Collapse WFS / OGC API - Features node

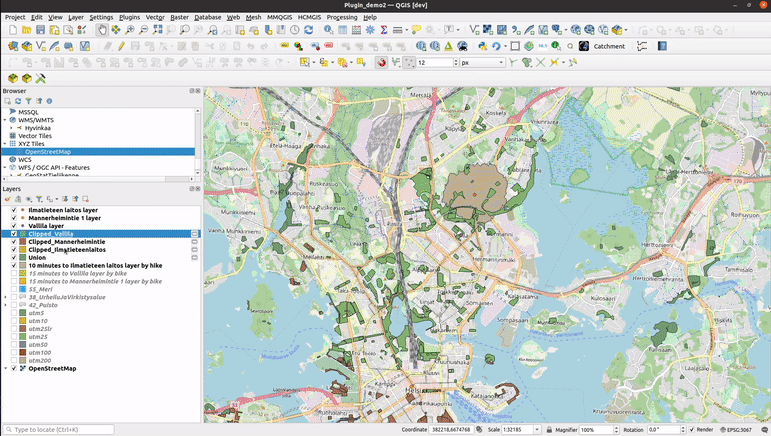click(x=5, y=168)
